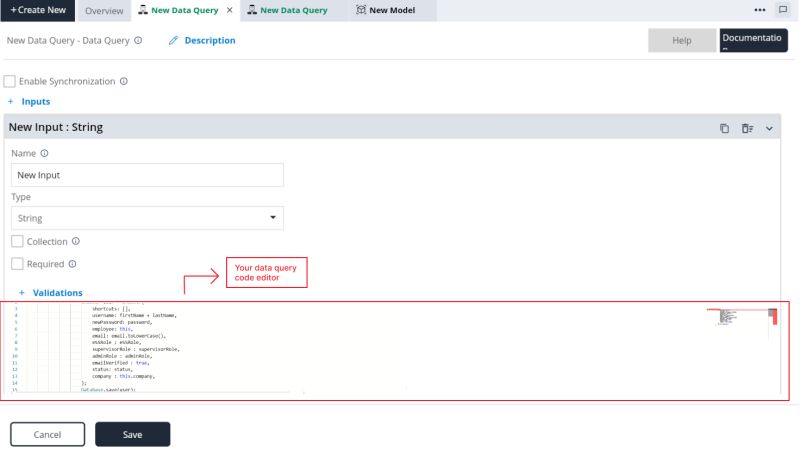Open the Description link
This screenshot has height=463, width=800.
point(210,40)
